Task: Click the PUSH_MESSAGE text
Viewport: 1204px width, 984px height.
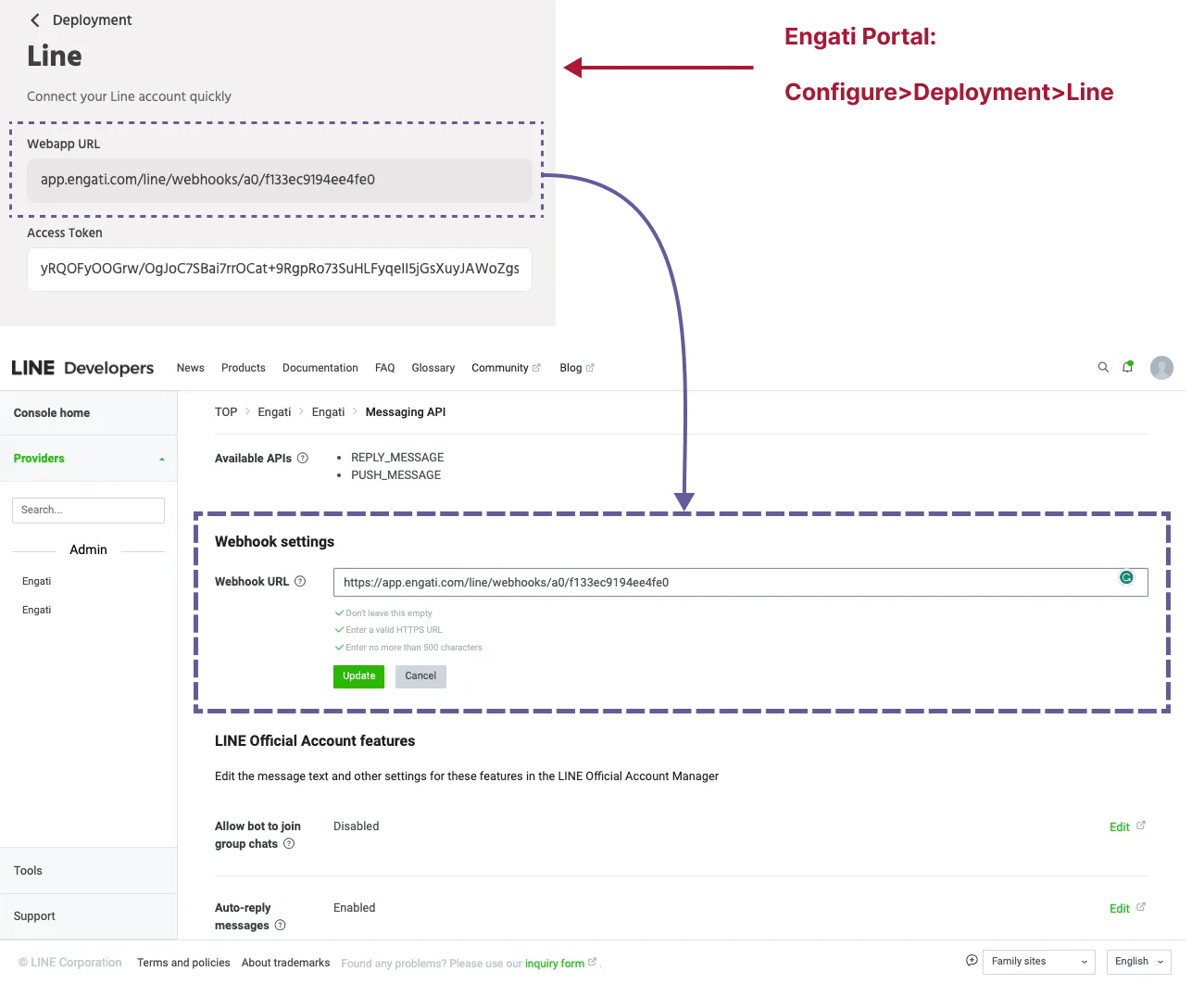Action: [x=395, y=475]
